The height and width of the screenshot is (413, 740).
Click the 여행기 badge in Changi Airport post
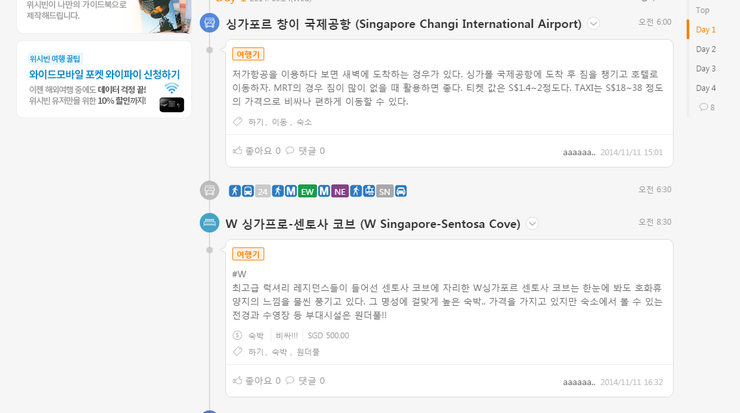pyautogui.click(x=248, y=54)
